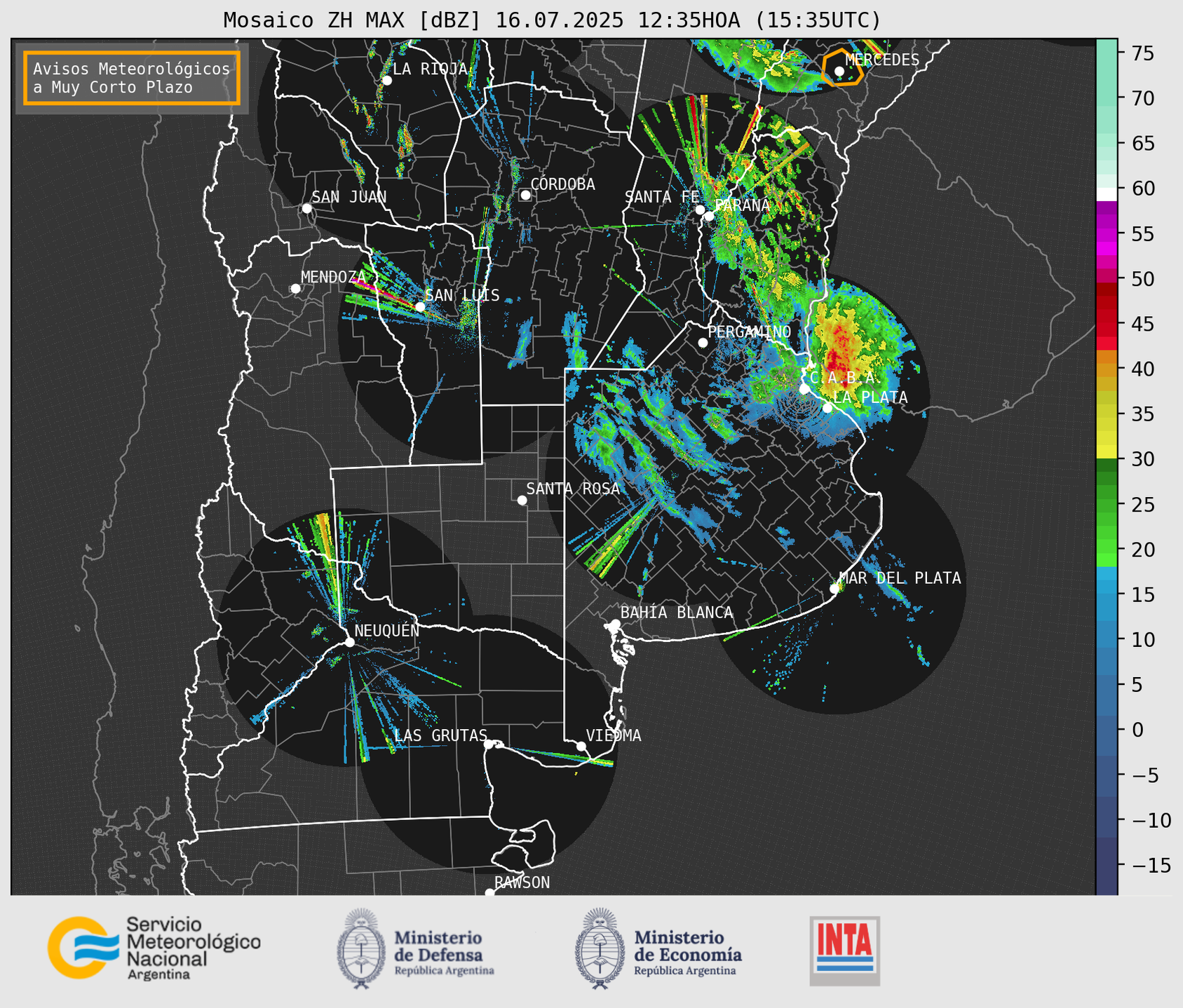Click the MENDOZA label
This screenshot has width=1183, height=1008.
tap(334, 277)
